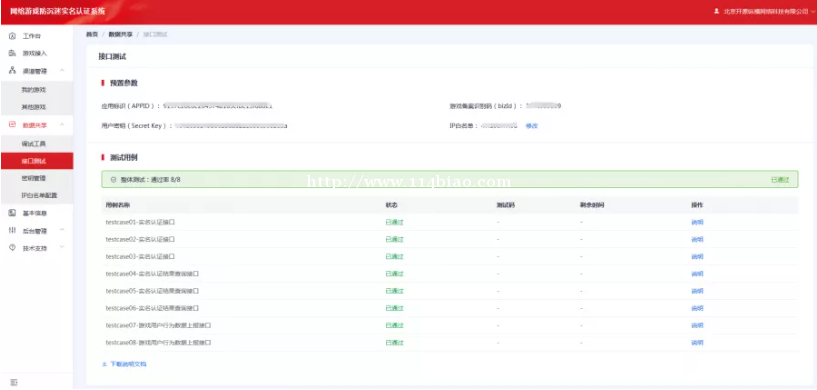Open 密钥管理 in the sidebar
This screenshot has height=390, width=817.
pyautogui.click(x=33, y=178)
